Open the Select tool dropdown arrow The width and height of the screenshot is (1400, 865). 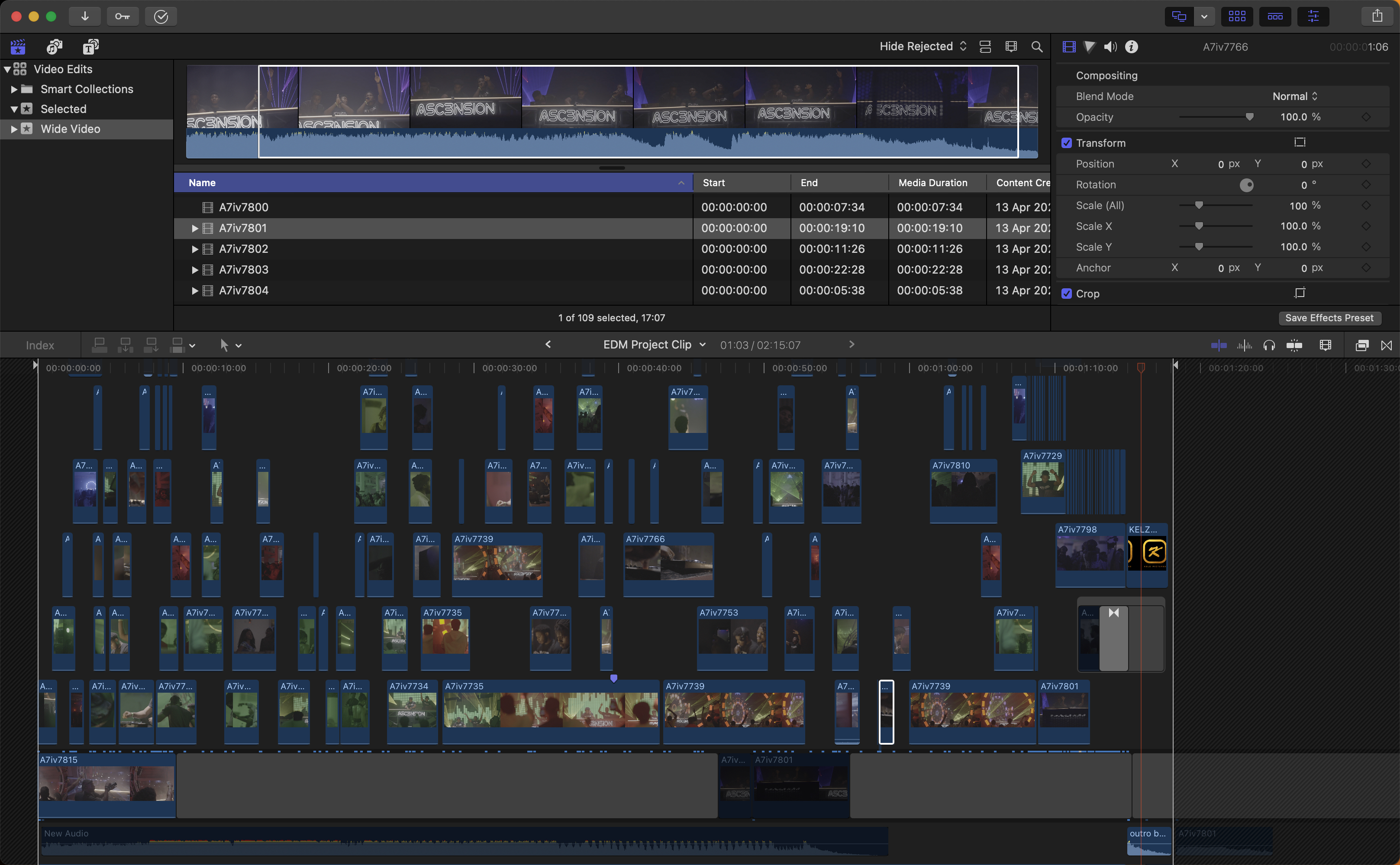[239, 345]
